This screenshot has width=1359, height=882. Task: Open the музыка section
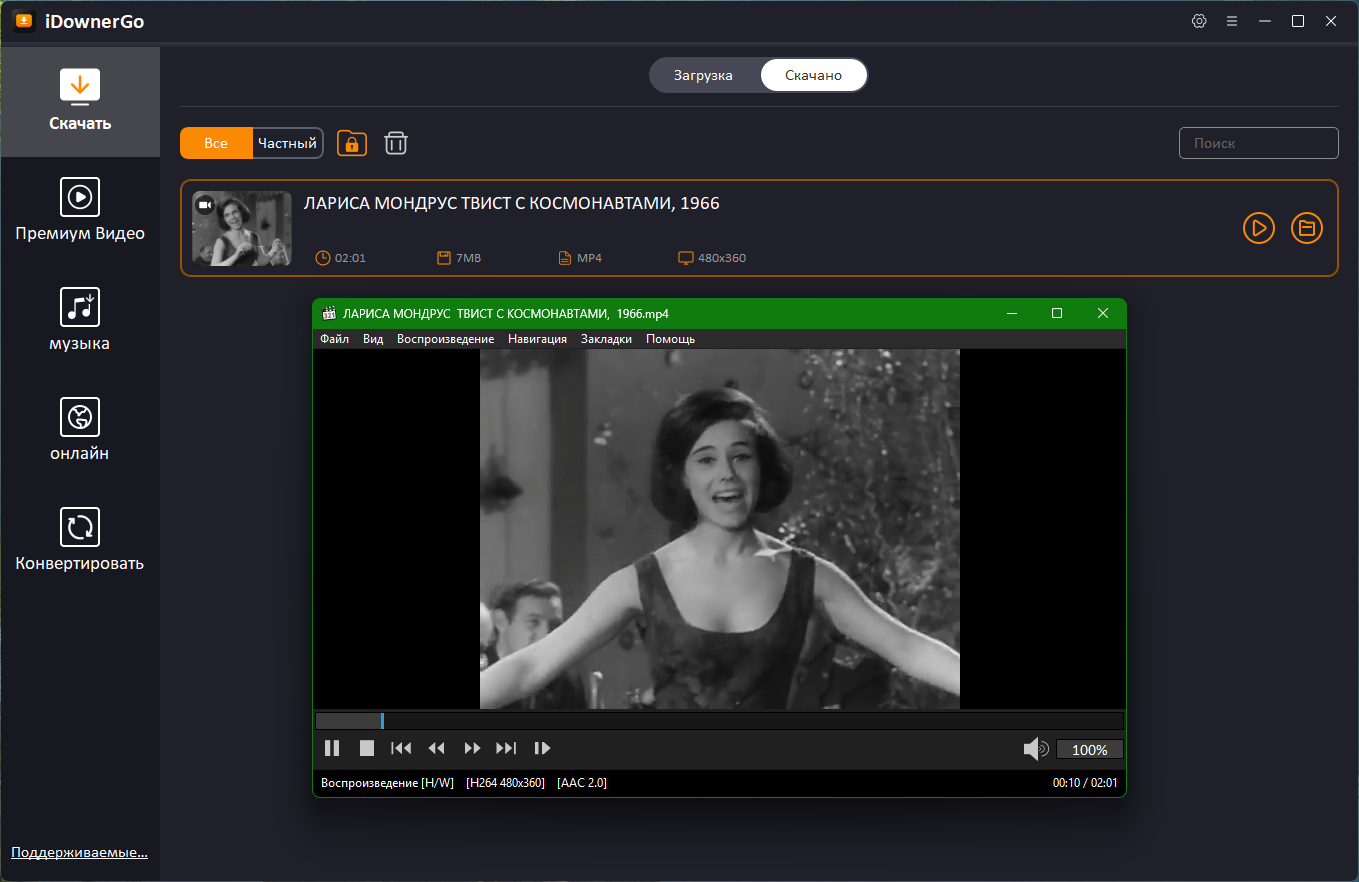click(x=80, y=319)
